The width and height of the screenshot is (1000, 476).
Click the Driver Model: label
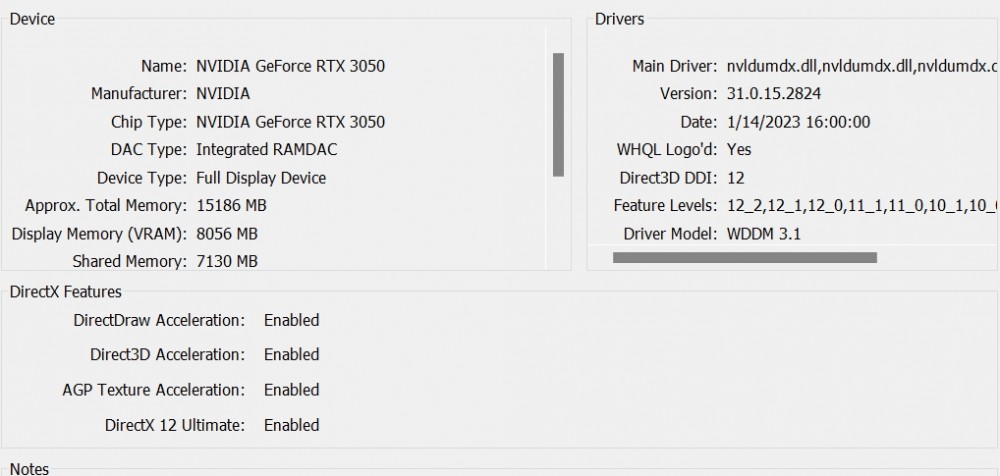(670, 234)
